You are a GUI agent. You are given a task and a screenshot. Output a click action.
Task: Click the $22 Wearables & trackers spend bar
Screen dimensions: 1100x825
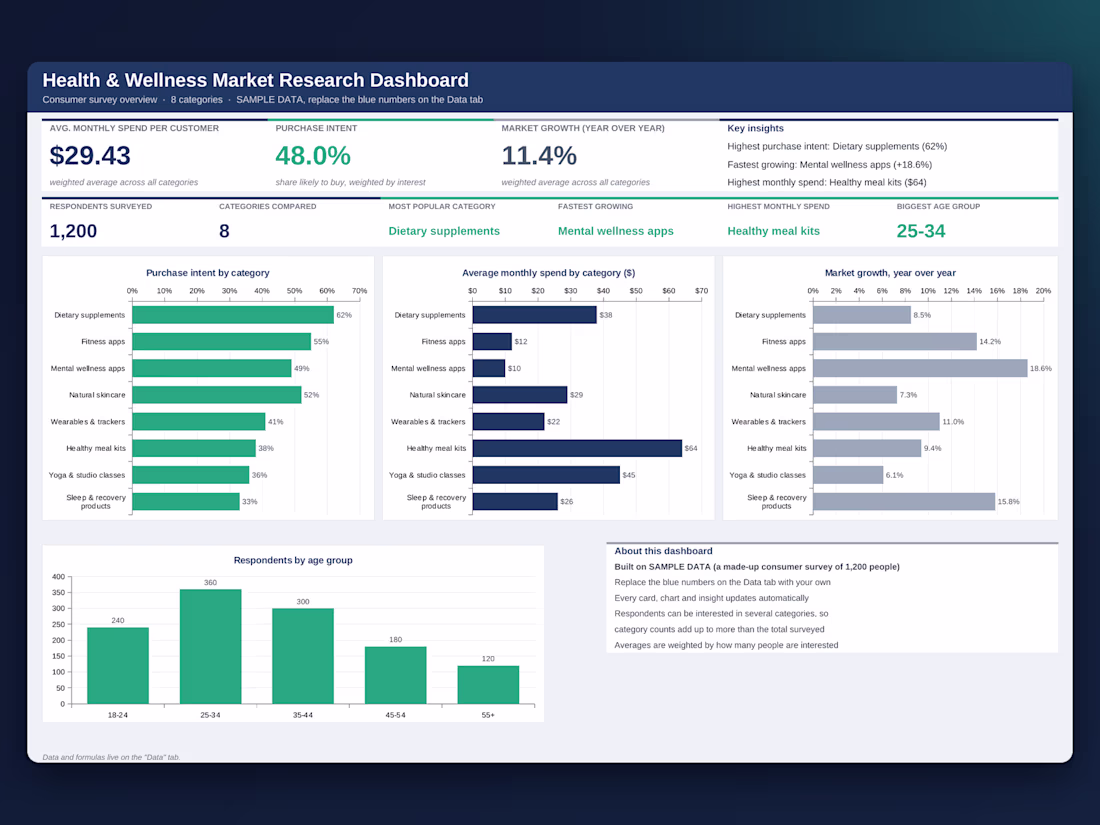point(509,422)
